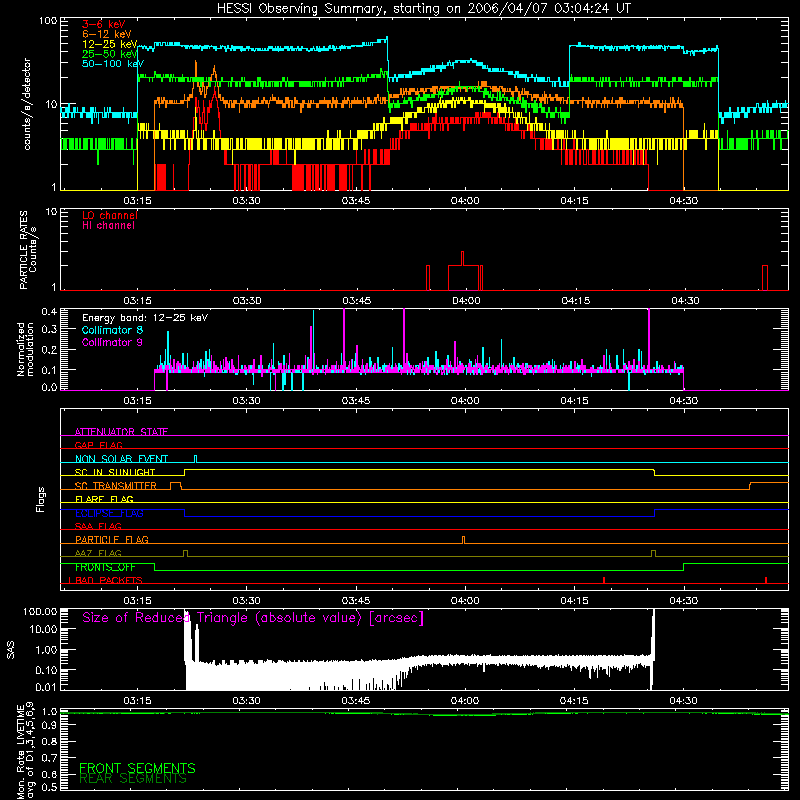Click the ATTENUATOR STATE flag label

coord(121,432)
